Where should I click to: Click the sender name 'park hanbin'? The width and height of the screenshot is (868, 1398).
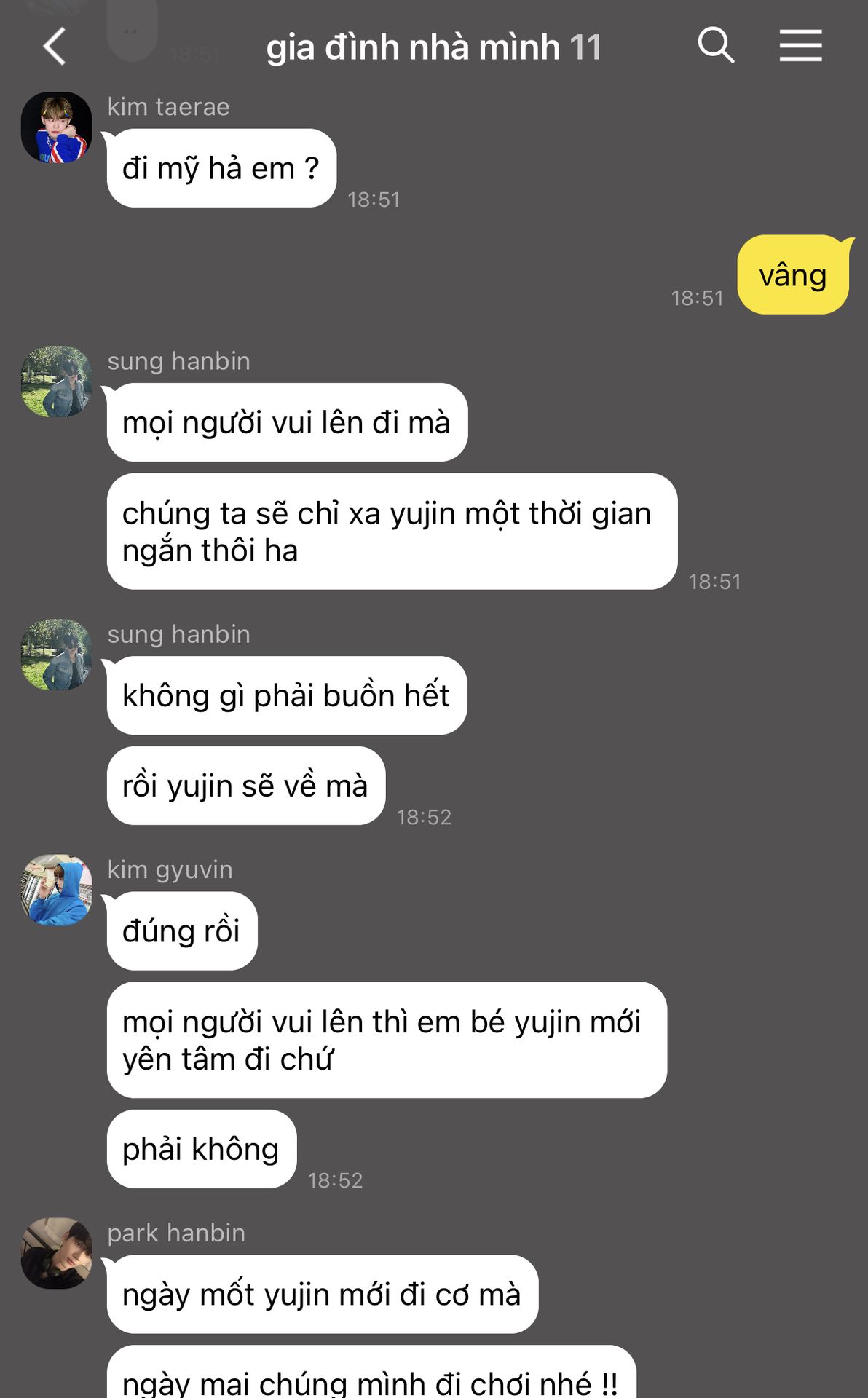coord(176,1233)
